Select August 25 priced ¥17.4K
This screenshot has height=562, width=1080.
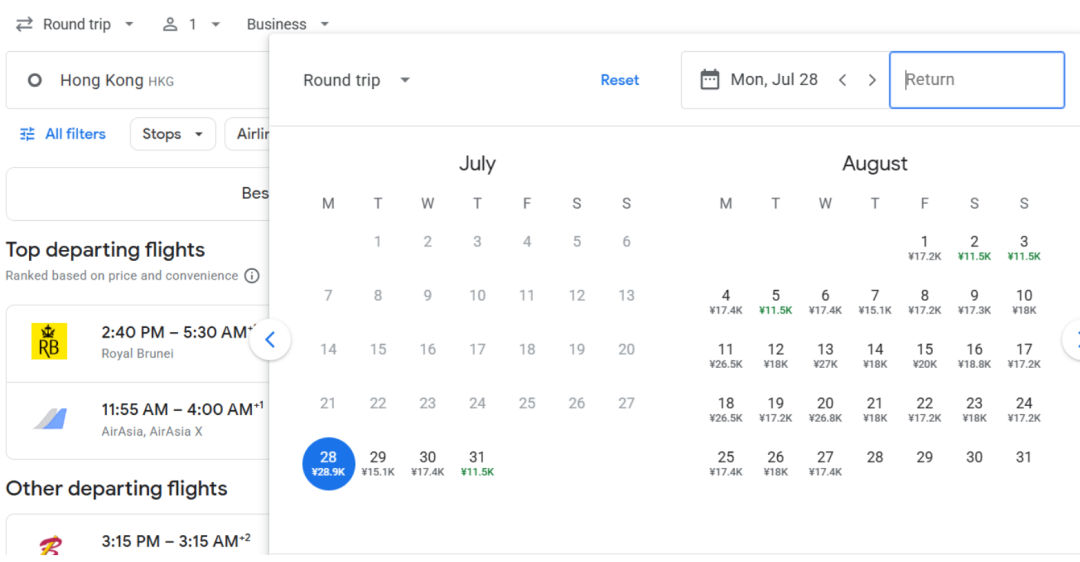point(726,464)
